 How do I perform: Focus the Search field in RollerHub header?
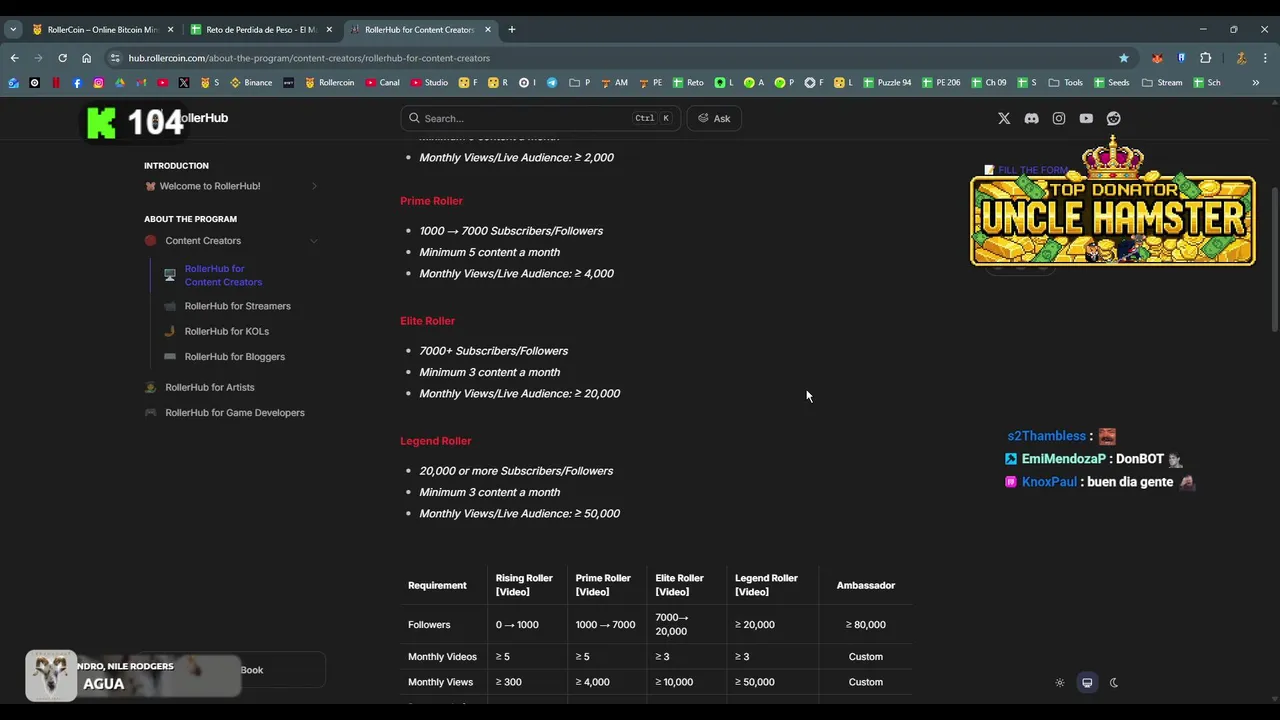(x=540, y=118)
